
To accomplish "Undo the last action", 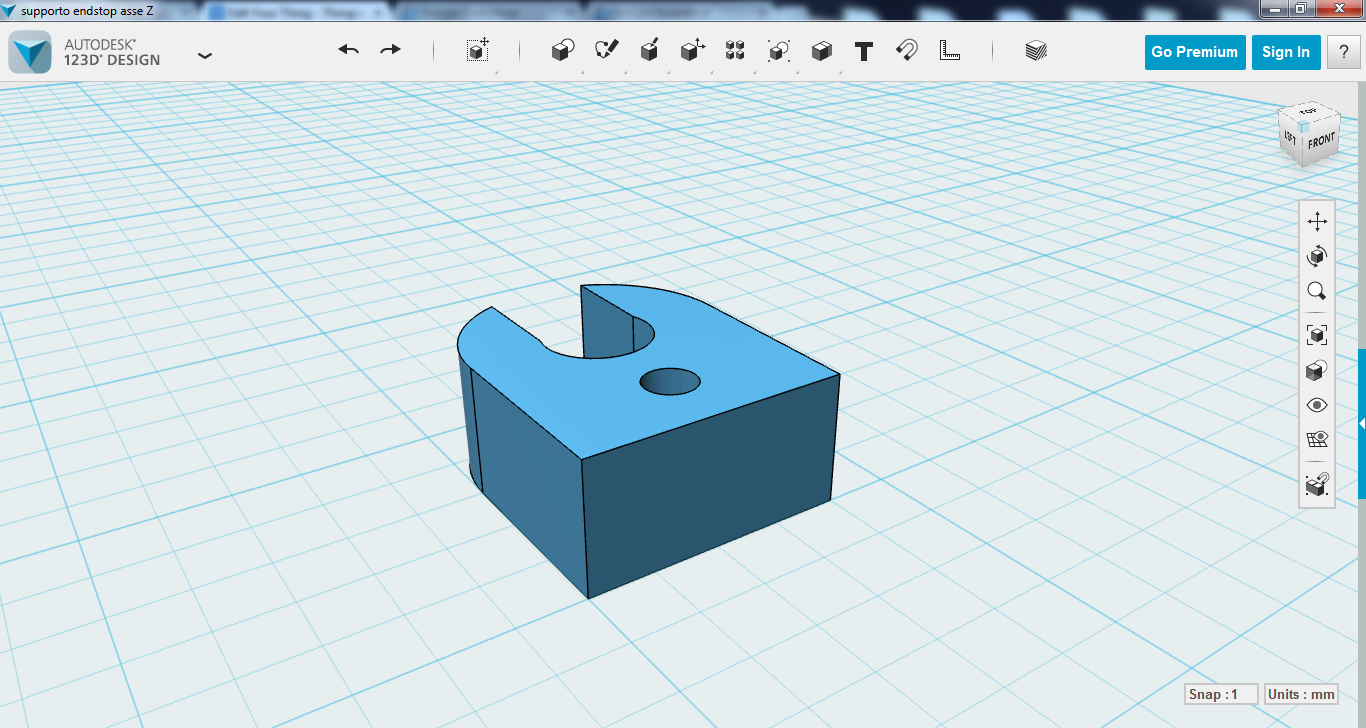I will click(348, 50).
